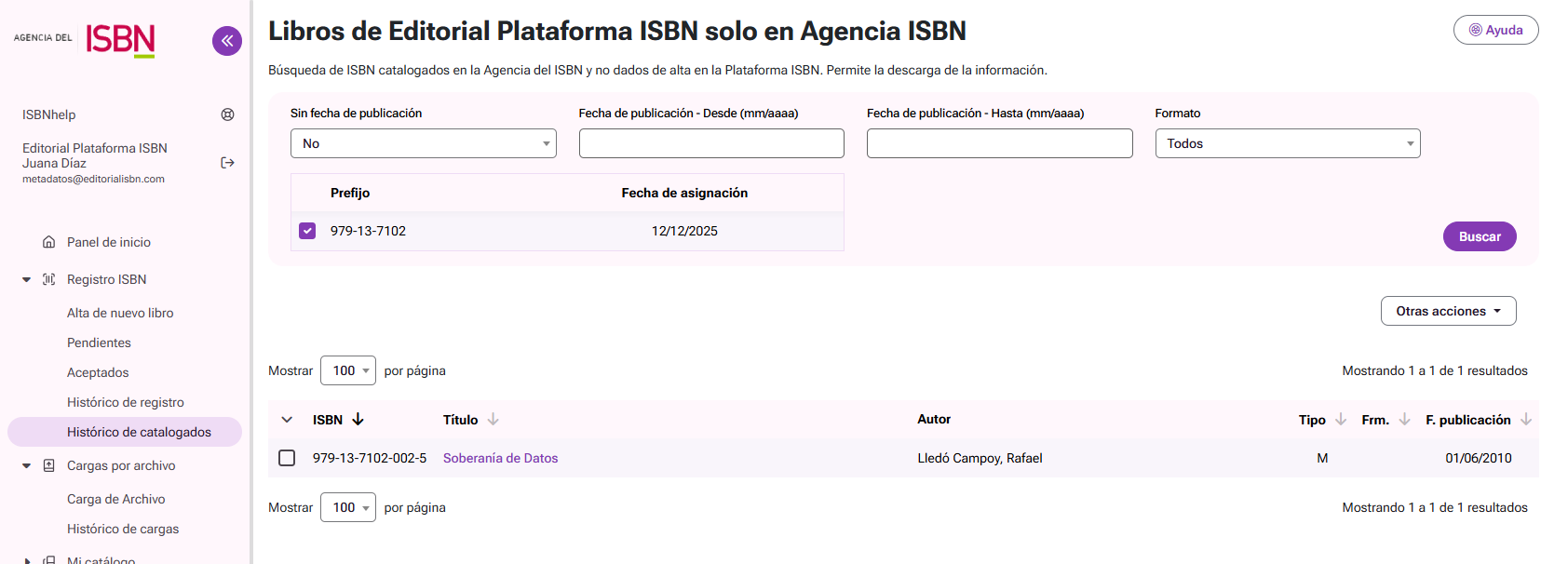Click publication date 01/06/2010
The width and height of the screenshot is (1568, 564).
[x=1479, y=458]
